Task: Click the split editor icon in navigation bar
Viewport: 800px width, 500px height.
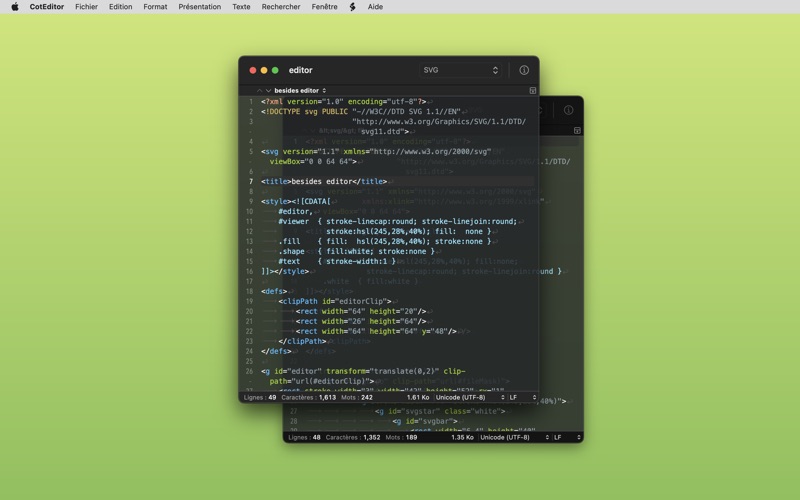Action: tap(533, 90)
